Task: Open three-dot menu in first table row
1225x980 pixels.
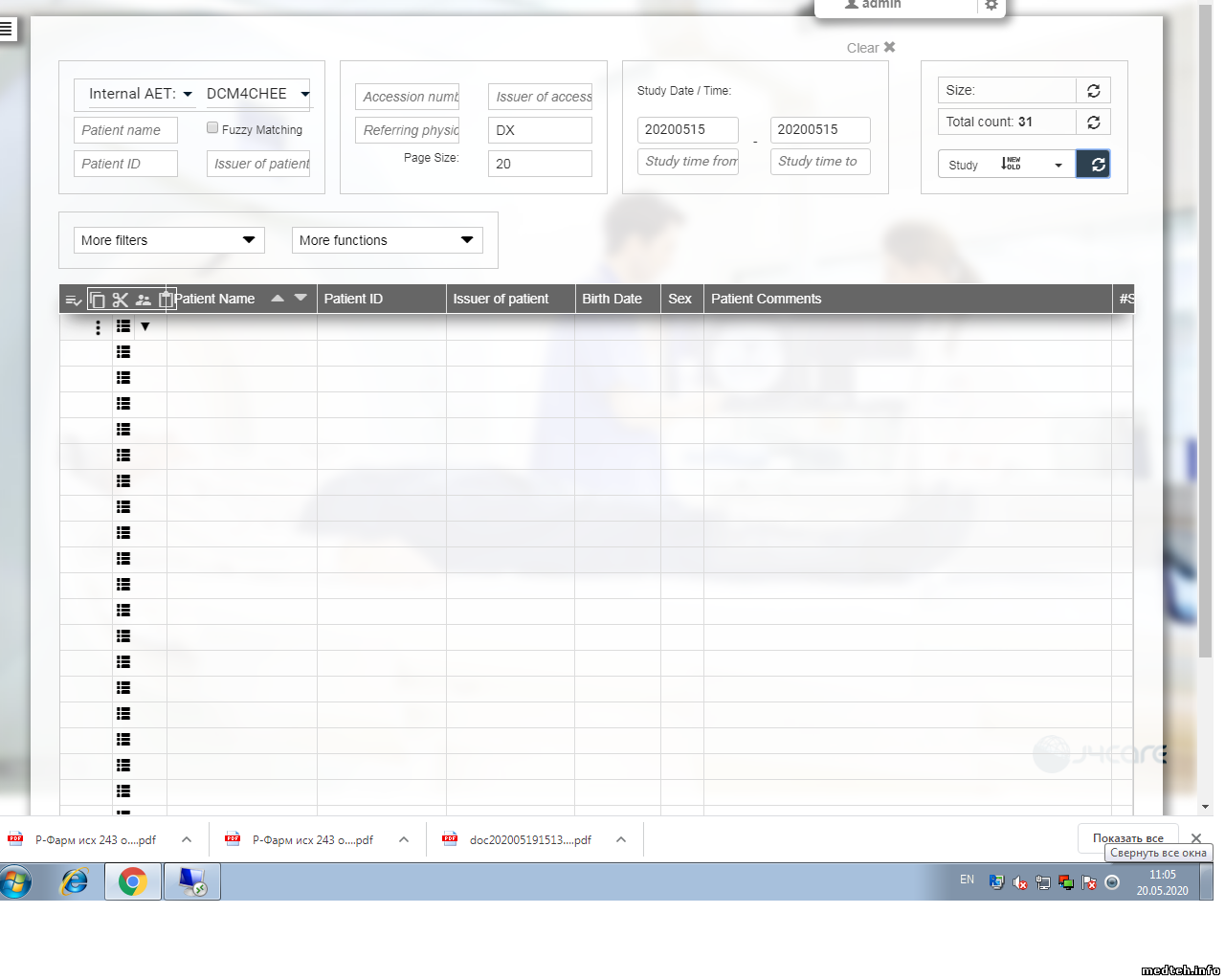Action: coord(98,327)
